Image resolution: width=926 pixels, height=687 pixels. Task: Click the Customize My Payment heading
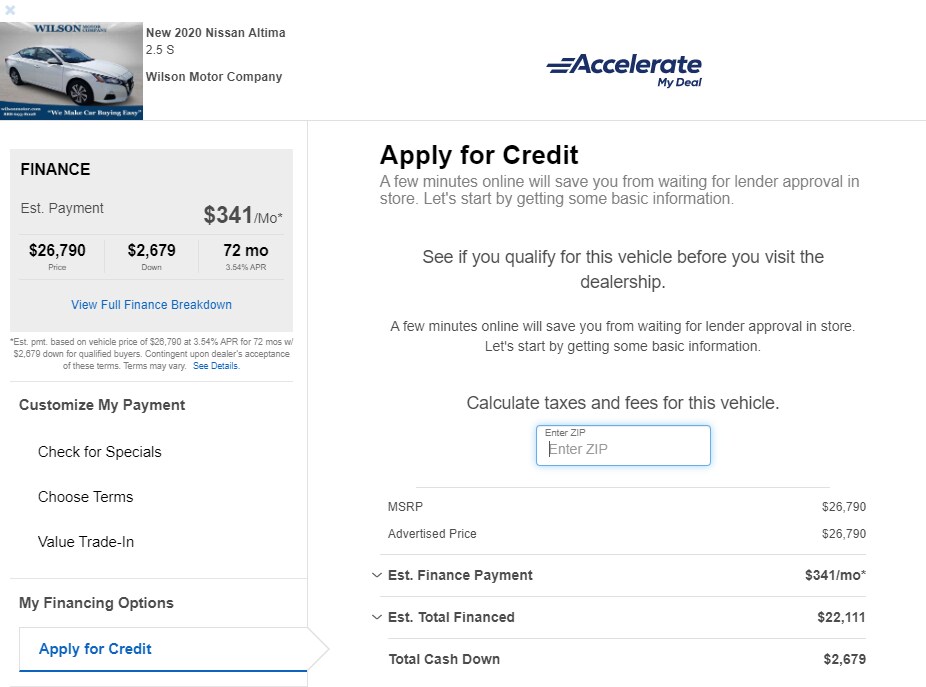[102, 405]
